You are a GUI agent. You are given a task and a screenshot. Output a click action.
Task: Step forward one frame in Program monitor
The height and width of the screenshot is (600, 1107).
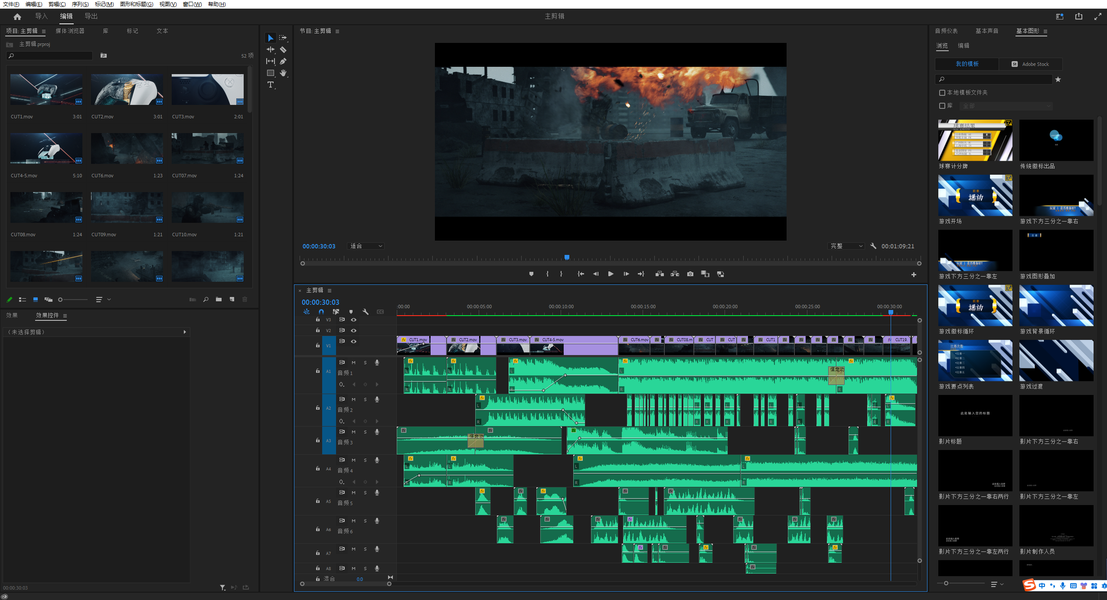point(626,274)
